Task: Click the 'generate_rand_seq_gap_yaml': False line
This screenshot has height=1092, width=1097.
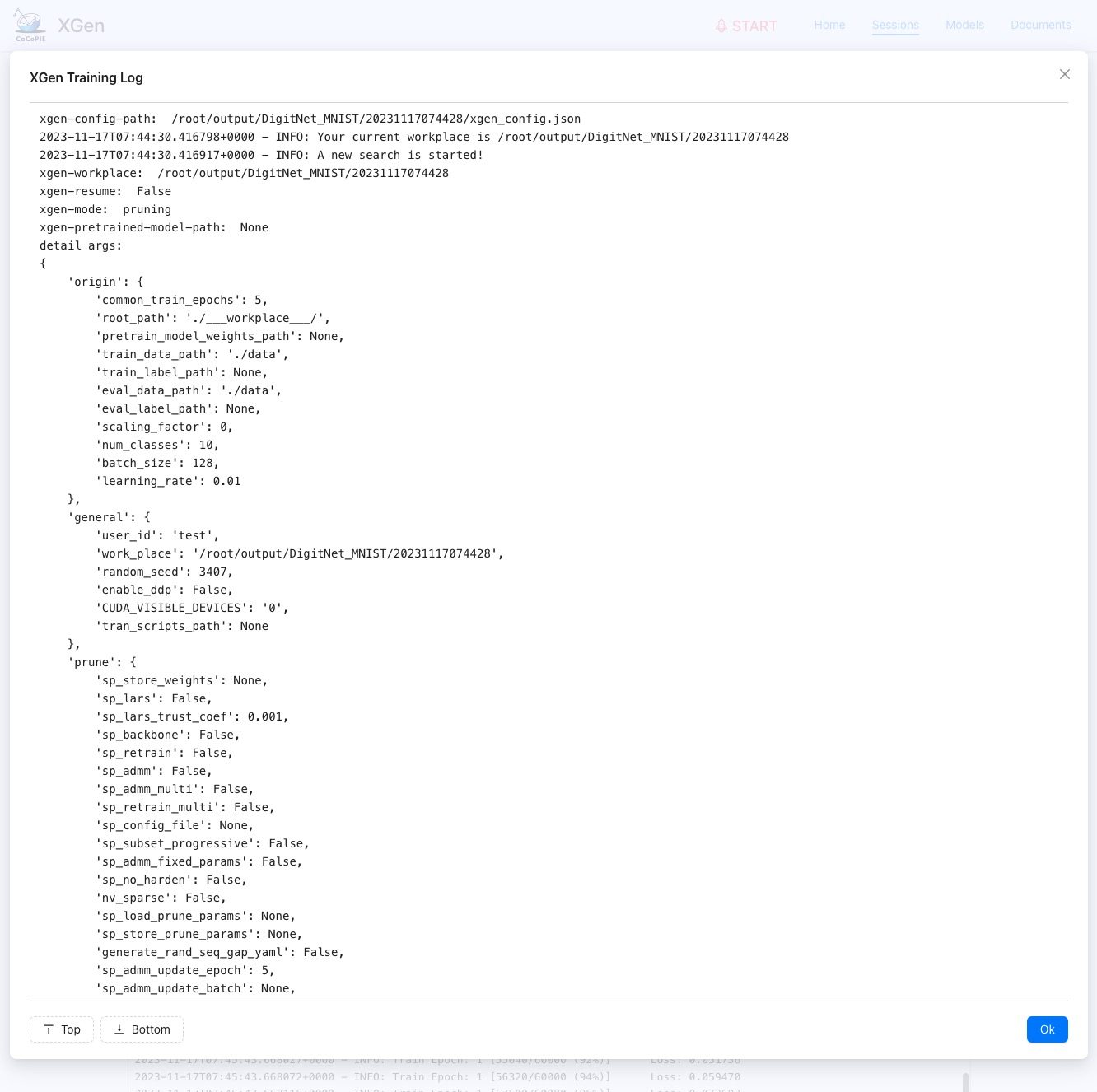Action: pos(220,952)
